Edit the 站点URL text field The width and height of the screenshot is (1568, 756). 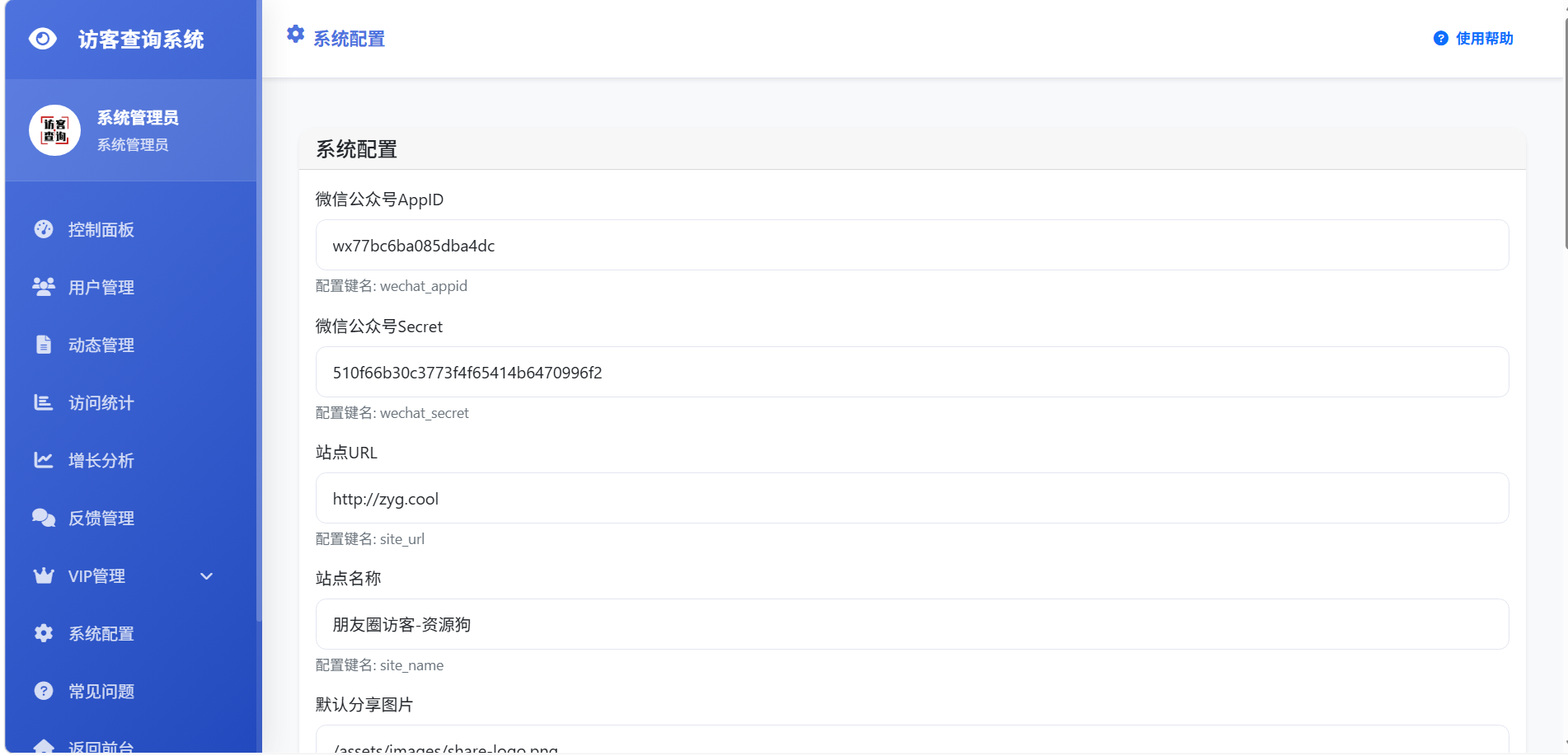(x=912, y=498)
